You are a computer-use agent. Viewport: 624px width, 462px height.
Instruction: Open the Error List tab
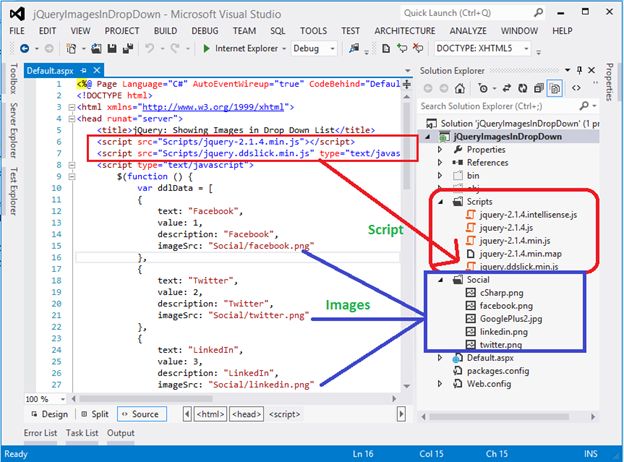click(40, 433)
